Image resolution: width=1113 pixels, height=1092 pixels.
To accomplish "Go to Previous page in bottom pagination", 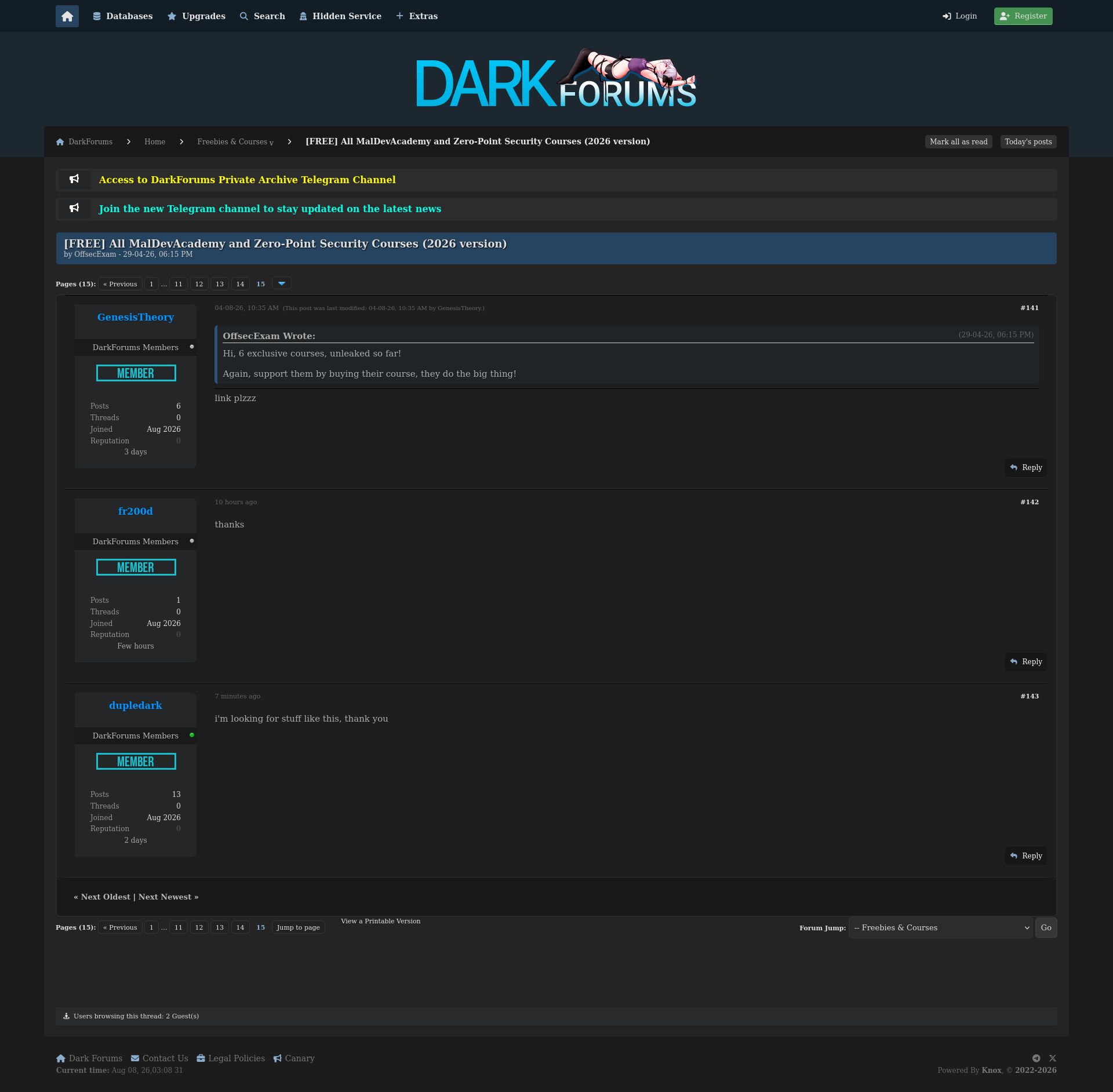I will tap(120, 927).
